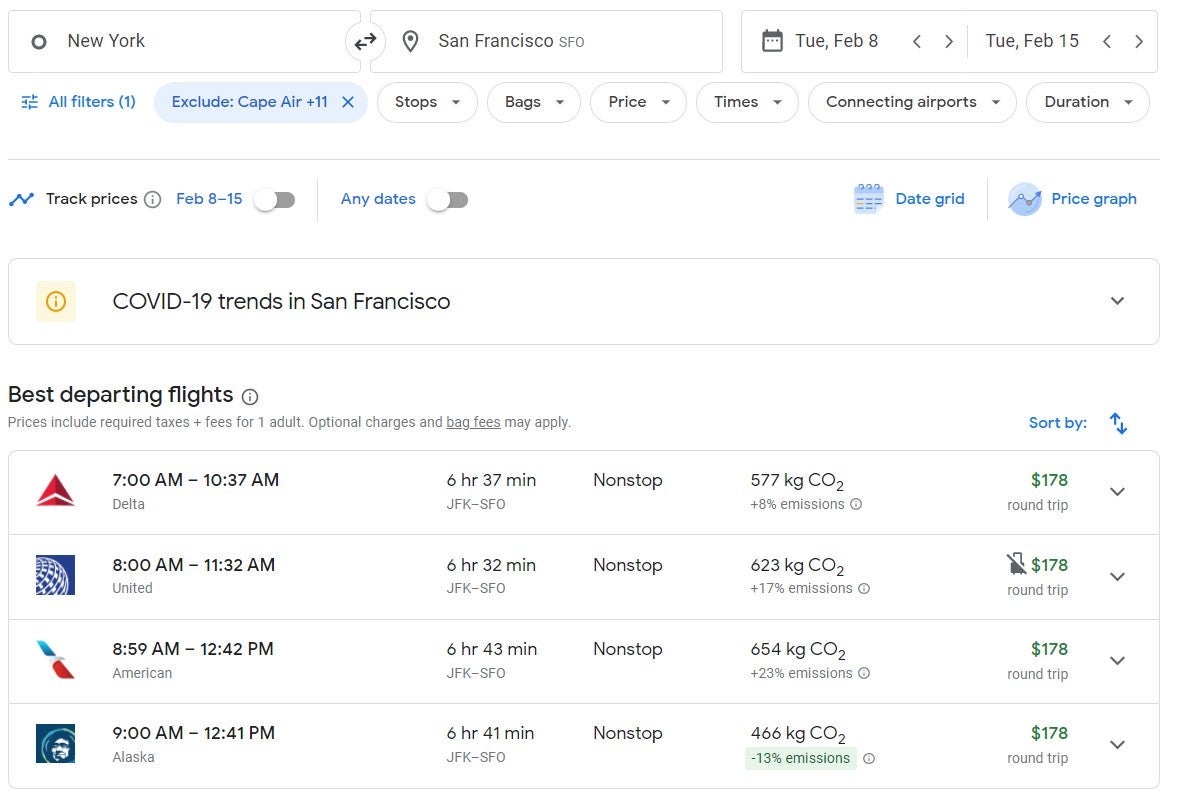The height and width of the screenshot is (796, 1180).
Task: Click the Feb 8–15 tracking label
Action: click(209, 199)
